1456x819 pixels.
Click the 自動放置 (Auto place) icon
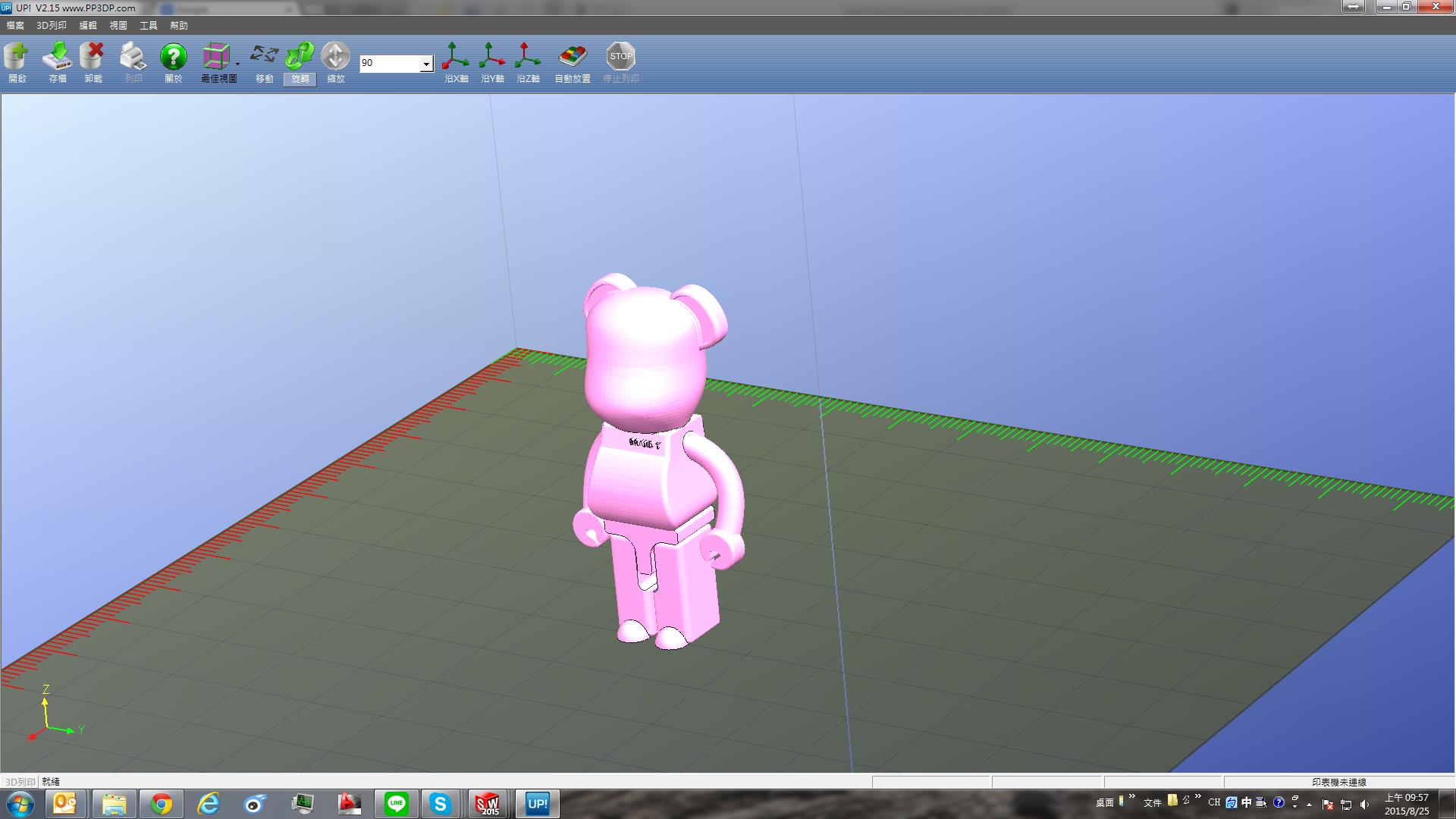click(x=573, y=57)
